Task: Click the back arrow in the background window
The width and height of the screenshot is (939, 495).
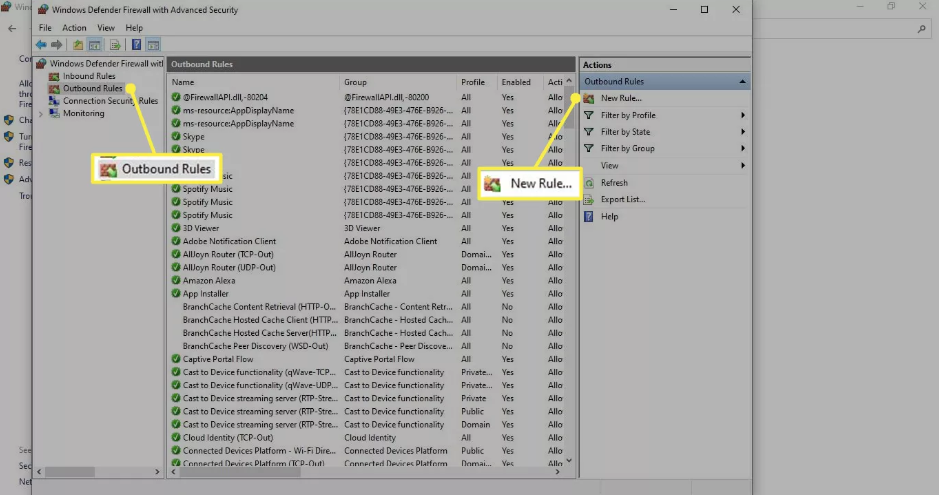Action: coord(12,28)
